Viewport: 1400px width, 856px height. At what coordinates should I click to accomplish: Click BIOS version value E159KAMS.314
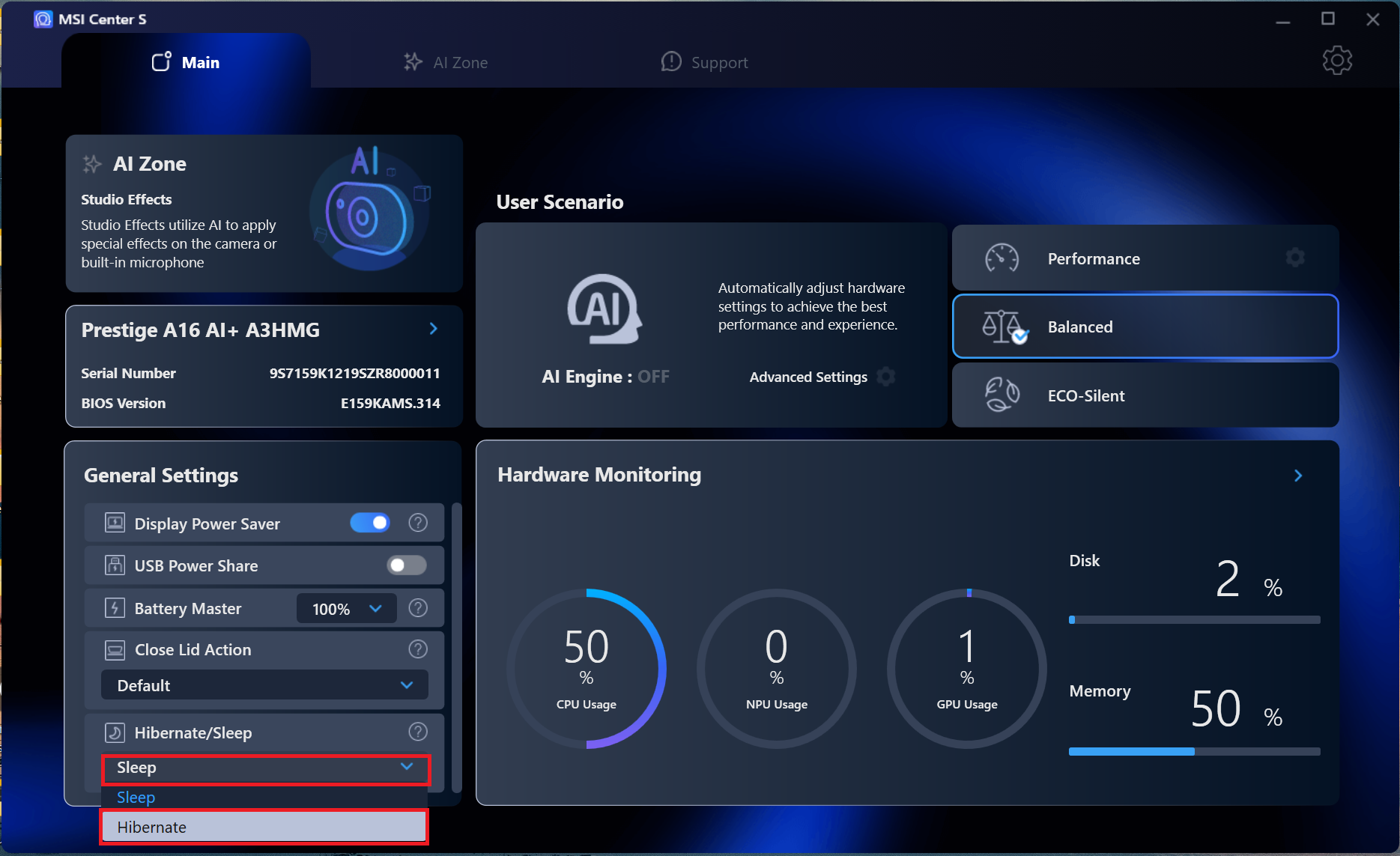390,403
